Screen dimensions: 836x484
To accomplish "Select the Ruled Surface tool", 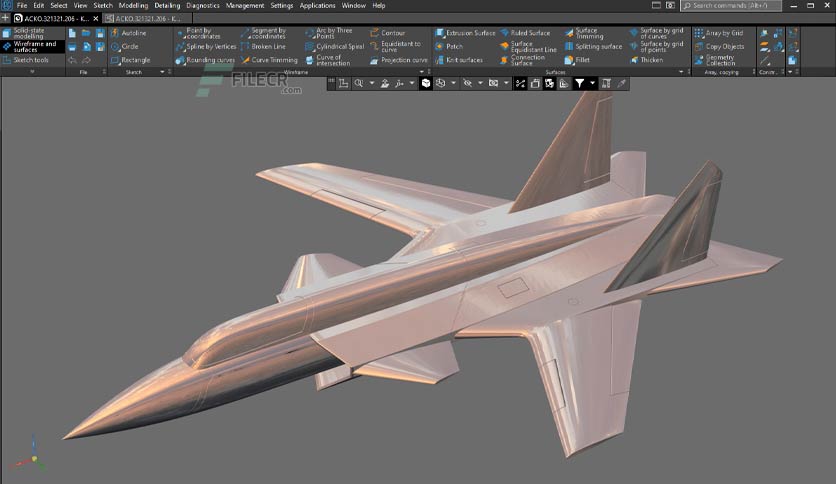I will 525,33.
